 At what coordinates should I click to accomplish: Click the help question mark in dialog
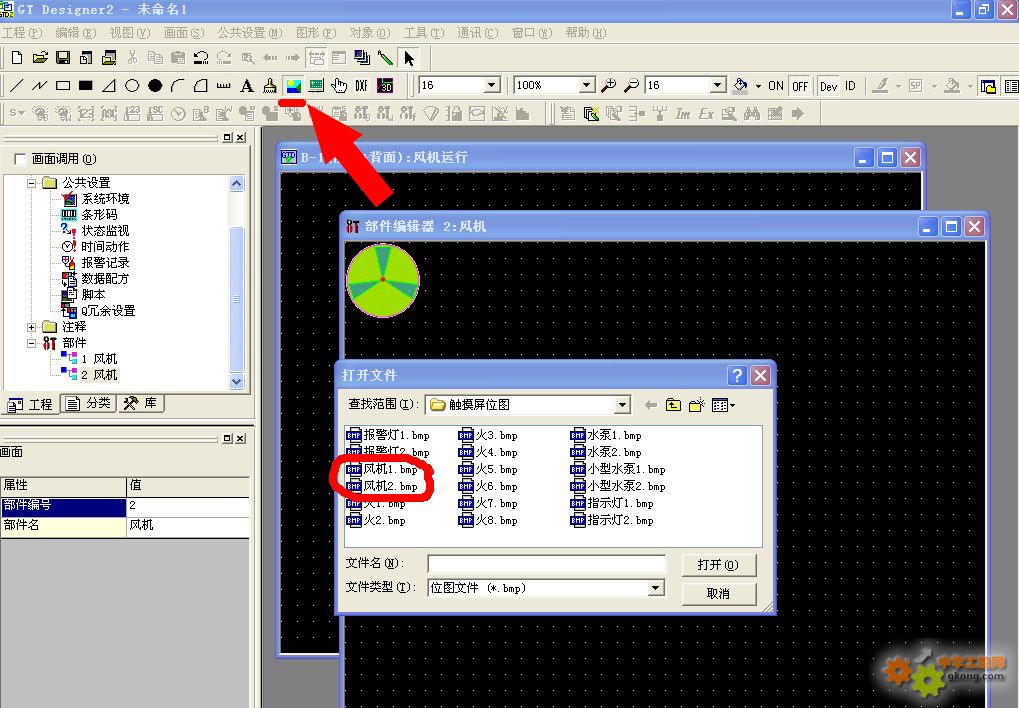(x=736, y=375)
